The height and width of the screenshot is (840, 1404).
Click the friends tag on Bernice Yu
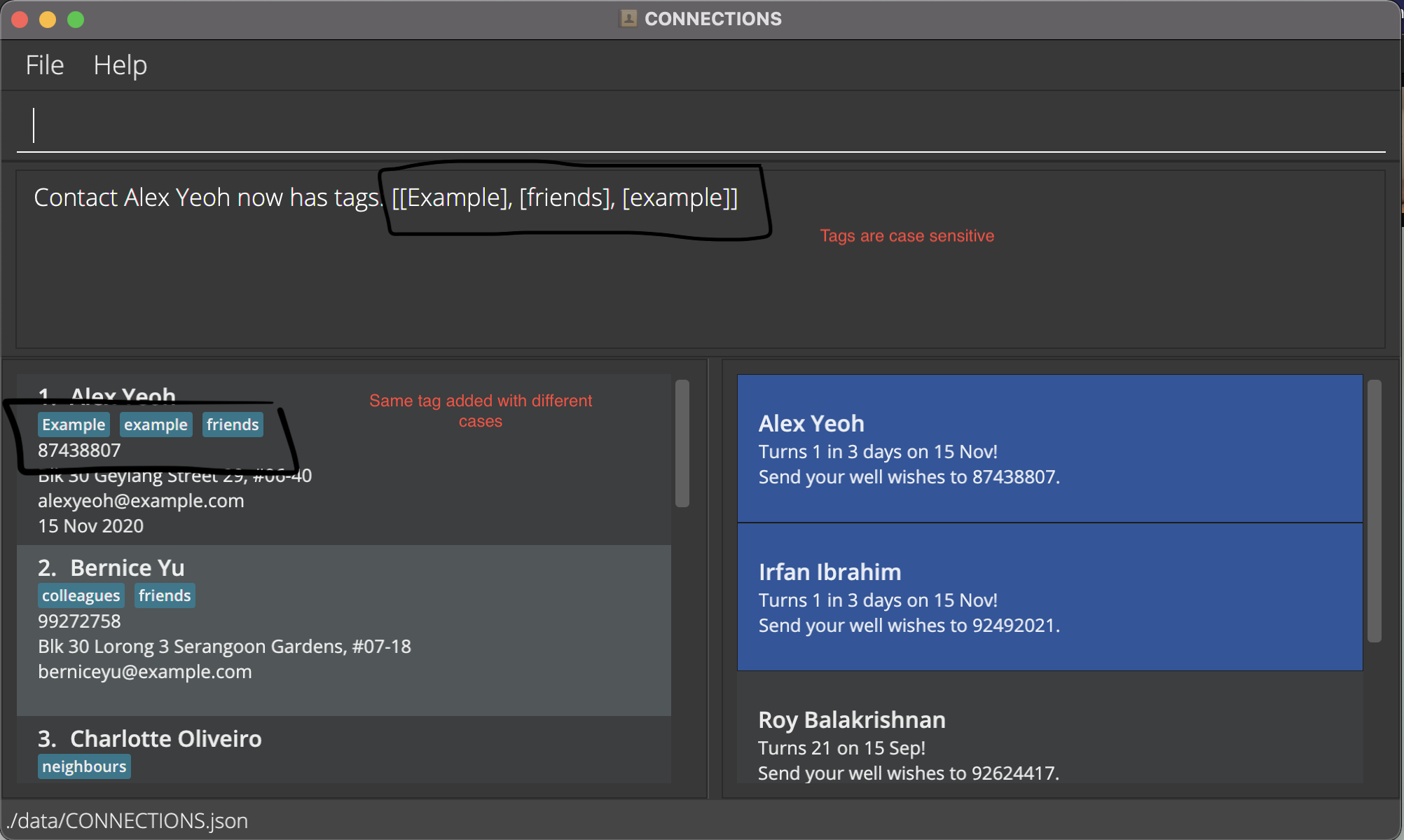(x=164, y=596)
